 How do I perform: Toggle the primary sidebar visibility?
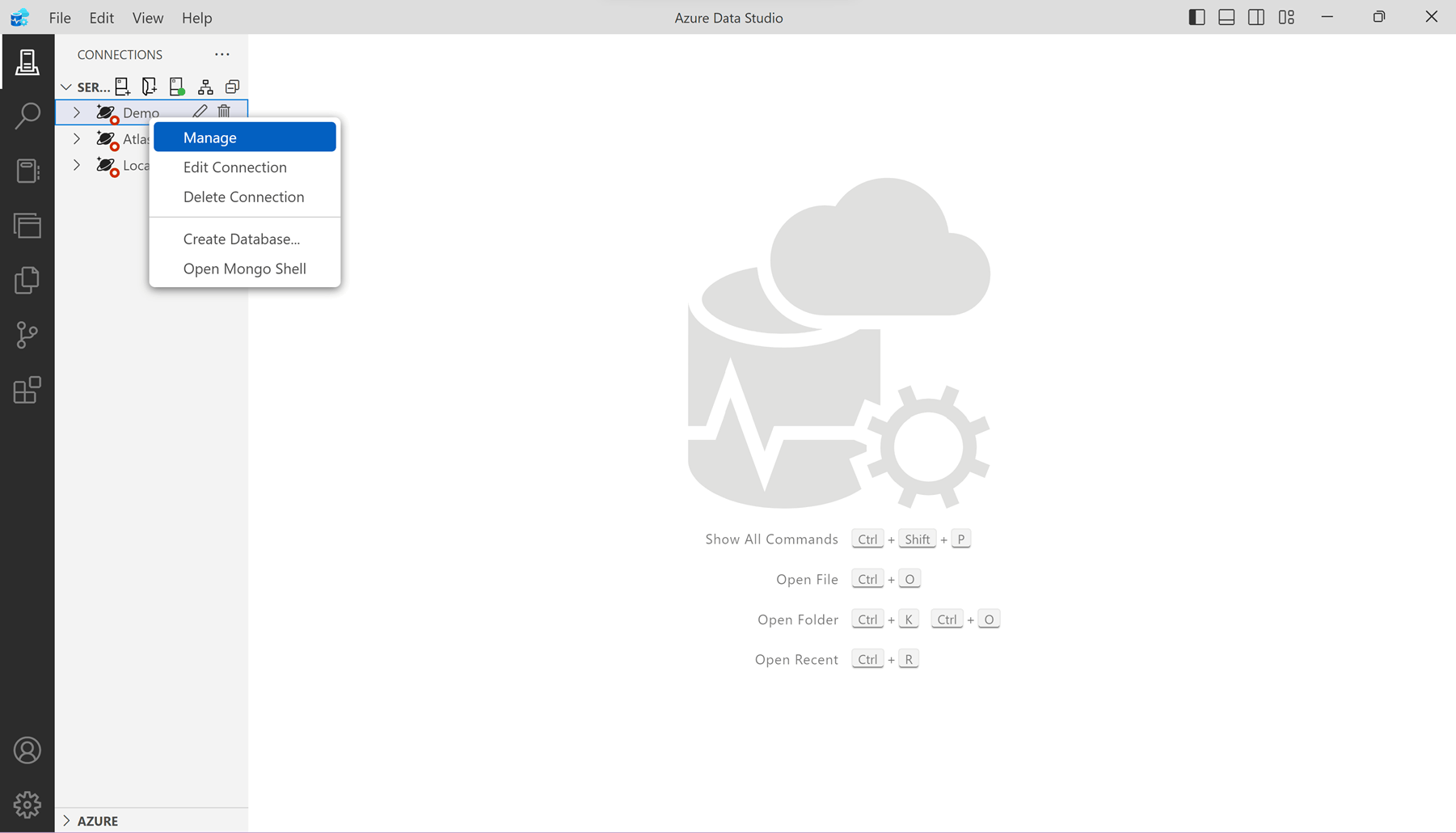tap(1196, 16)
